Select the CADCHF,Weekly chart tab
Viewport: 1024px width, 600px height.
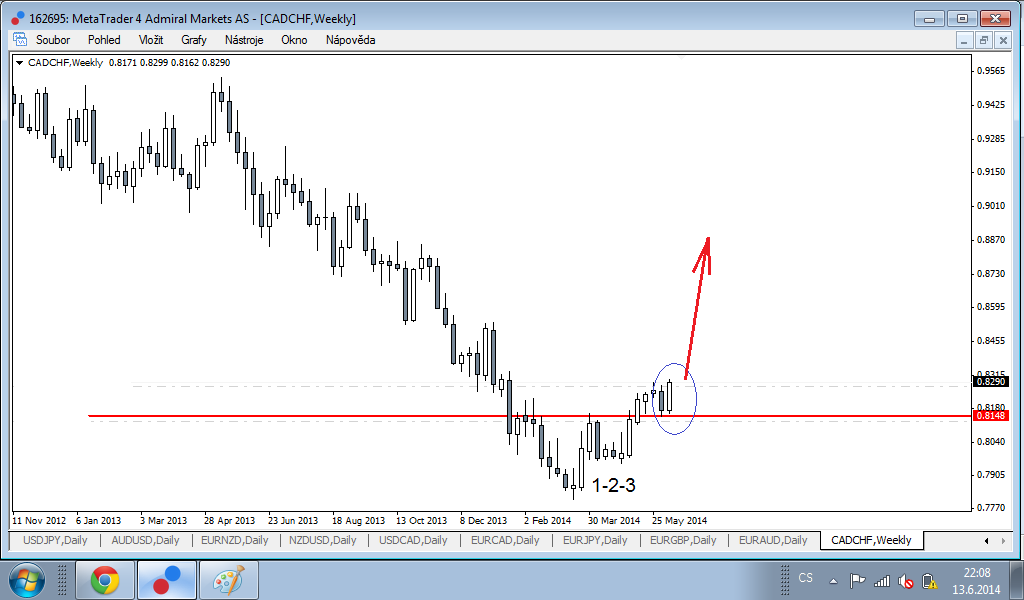point(871,540)
